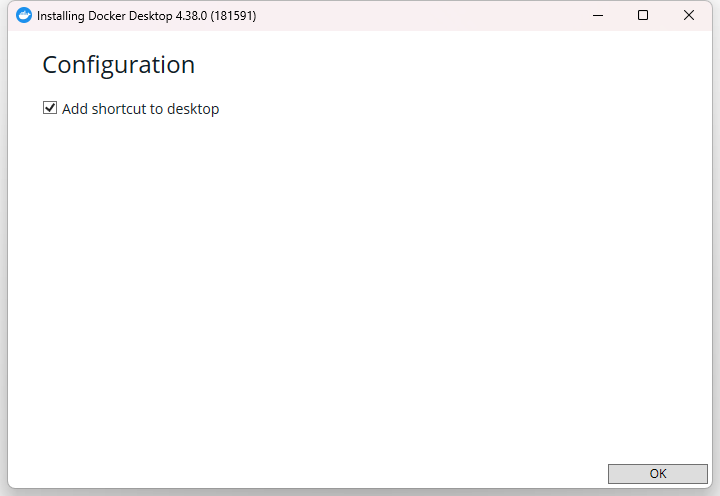Viewport: 720px width, 496px height.
Task: Close the Docker Desktop installer window
Action: pos(689,15)
